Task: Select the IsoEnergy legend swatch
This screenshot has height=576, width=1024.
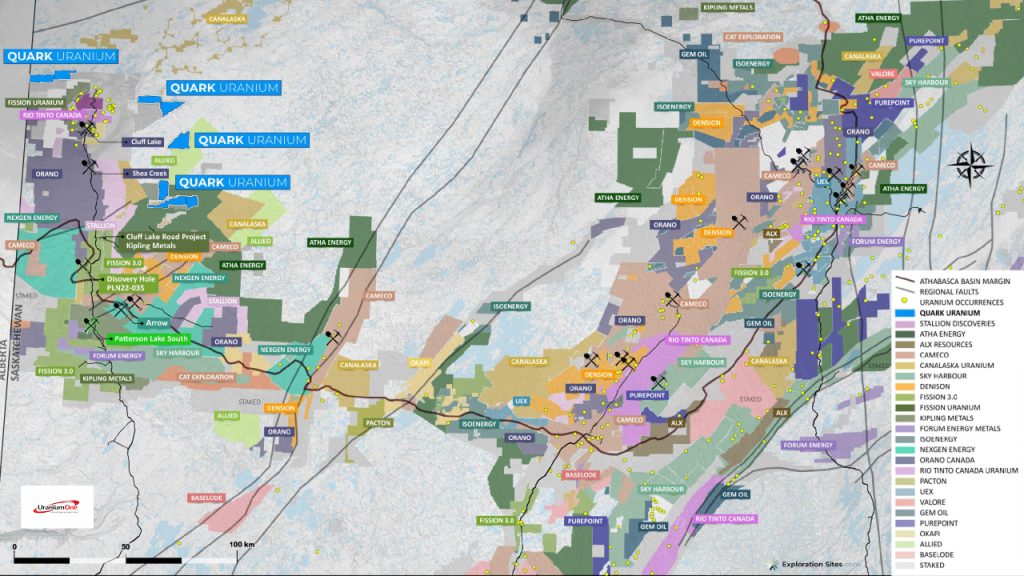Action: coord(904,439)
